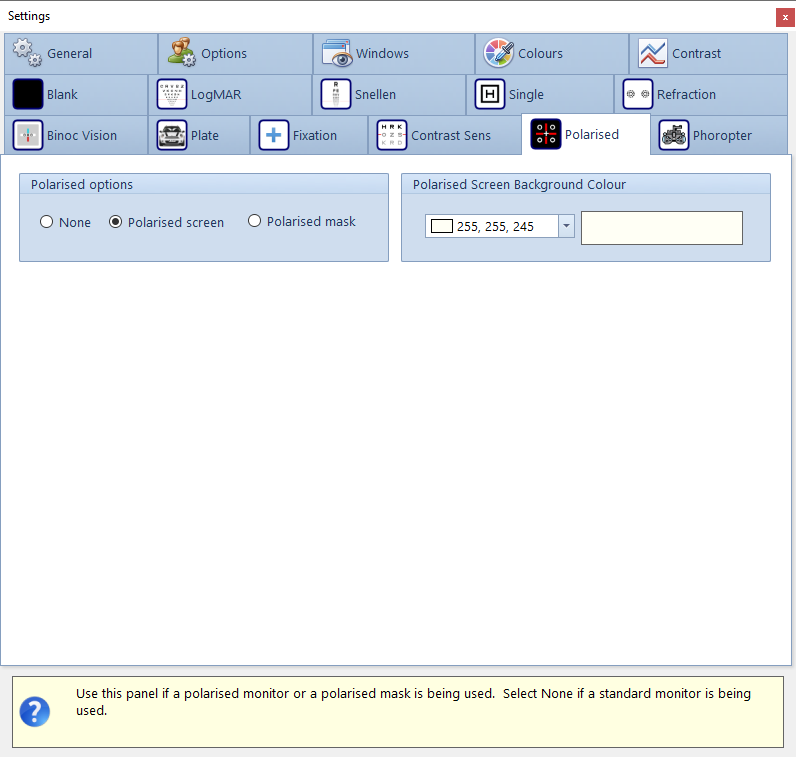Expand the background colour dropdown arrow
This screenshot has width=796, height=757.
[x=566, y=227]
